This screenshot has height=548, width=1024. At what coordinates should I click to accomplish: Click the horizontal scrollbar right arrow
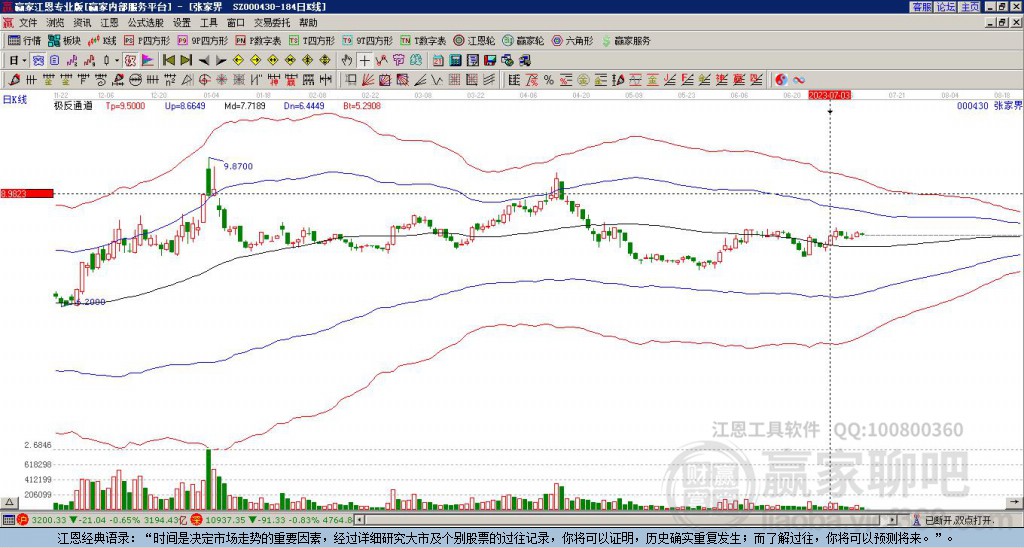[893, 521]
